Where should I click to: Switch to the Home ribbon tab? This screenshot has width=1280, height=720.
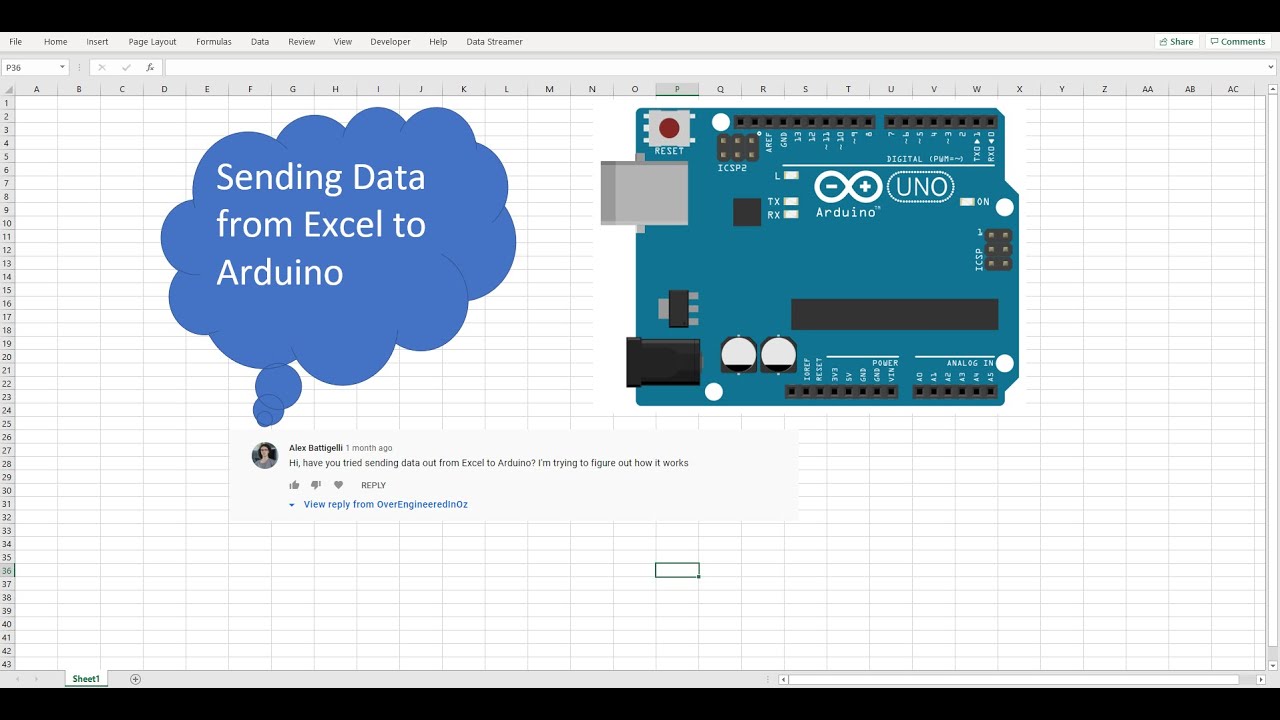(55, 42)
